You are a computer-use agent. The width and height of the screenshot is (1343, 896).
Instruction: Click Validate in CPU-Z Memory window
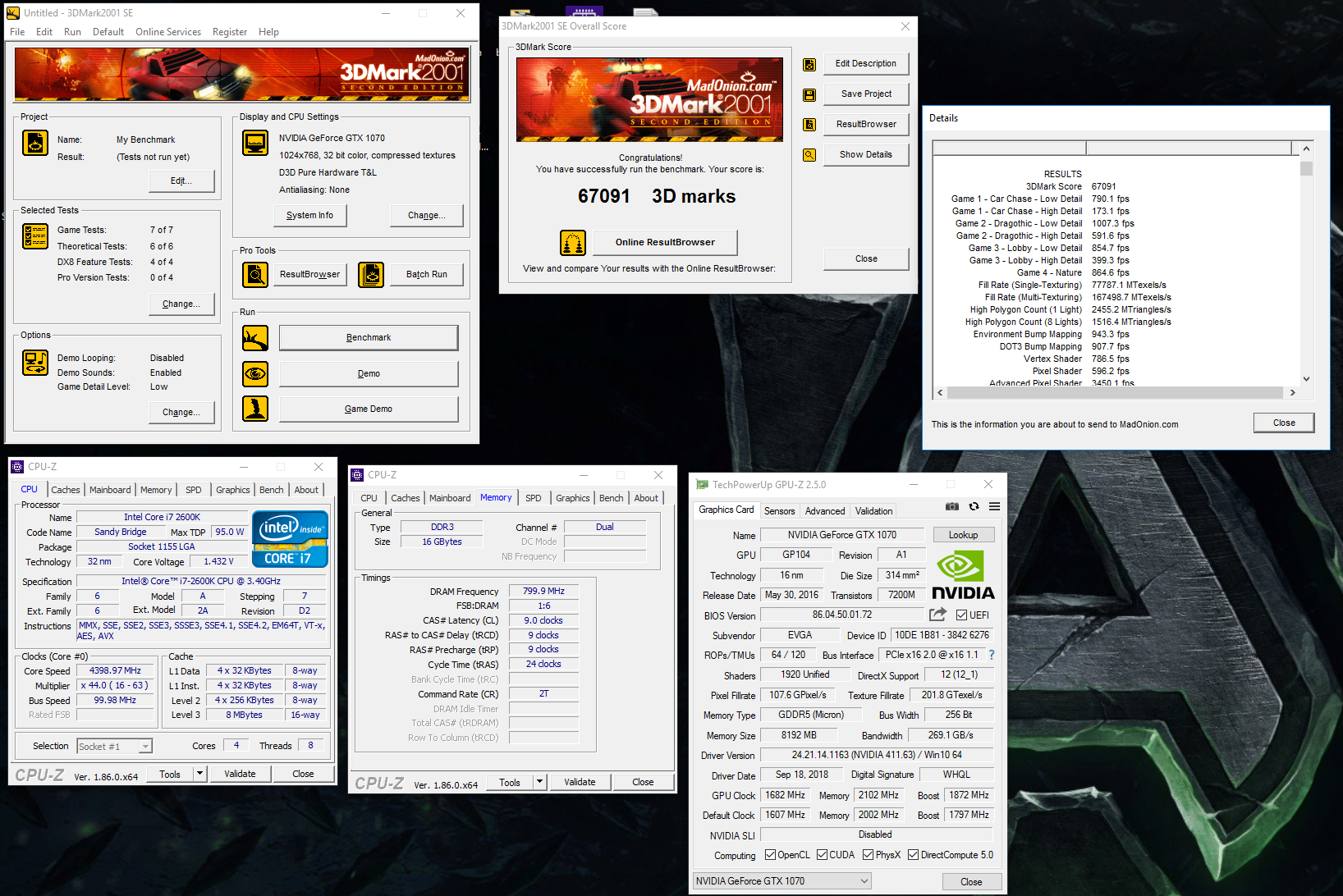(x=580, y=782)
